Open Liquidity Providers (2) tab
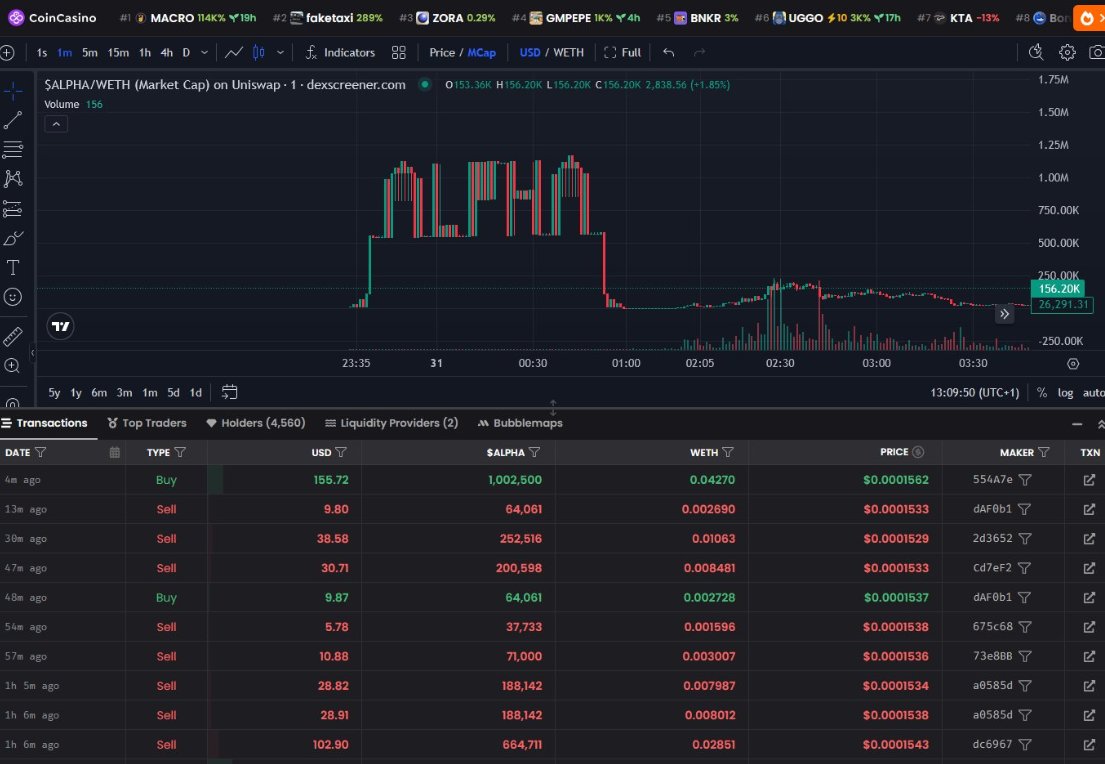The height and width of the screenshot is (764, 1105). tap(391, 423)
